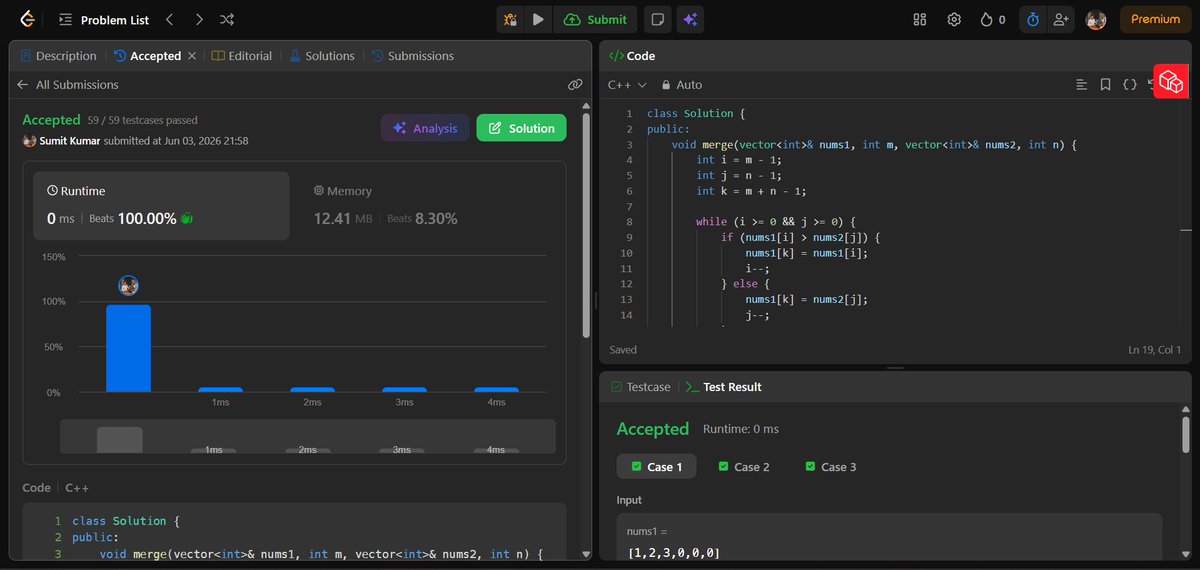Click the Code panel header tab
Screen dimensions: 1200x570
pos(632,56)
